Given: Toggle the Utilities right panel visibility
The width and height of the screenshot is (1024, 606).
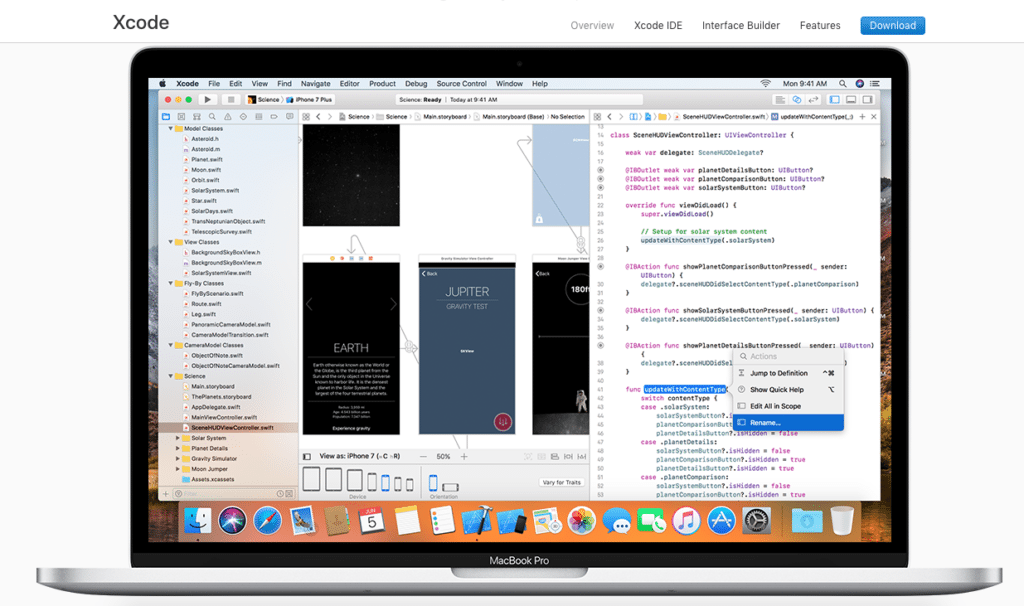Looking at the screenshot, I should (x=866, y=100).
